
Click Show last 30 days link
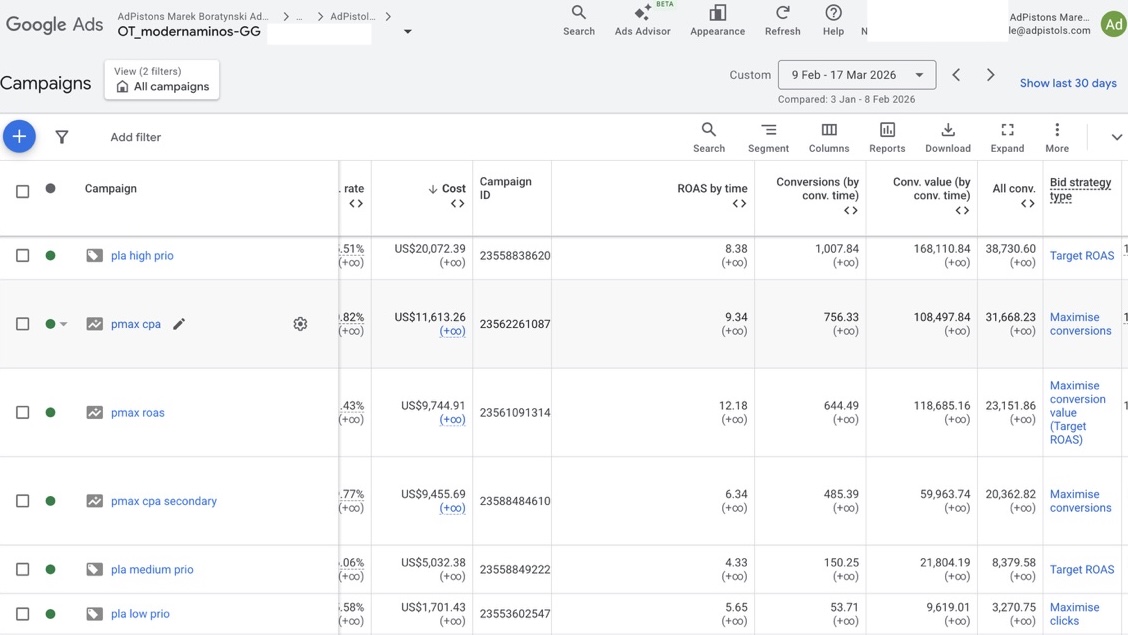tap(1068, 83)
